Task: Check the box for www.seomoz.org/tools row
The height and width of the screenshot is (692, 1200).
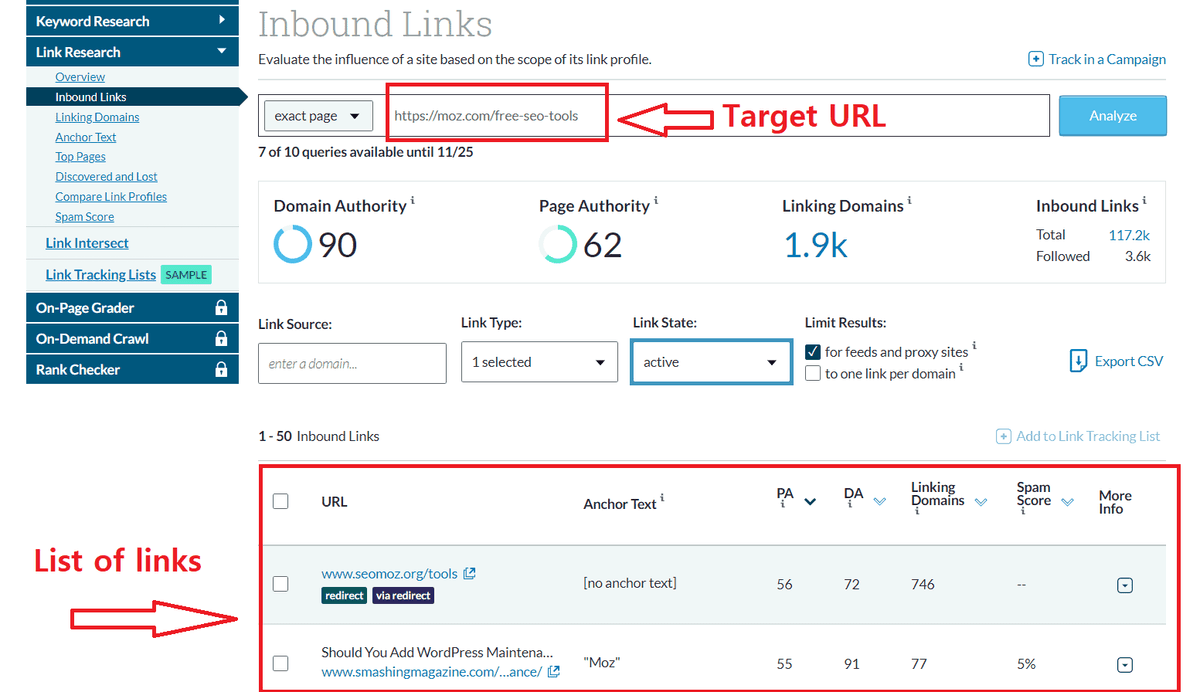Action: [281, 583]
